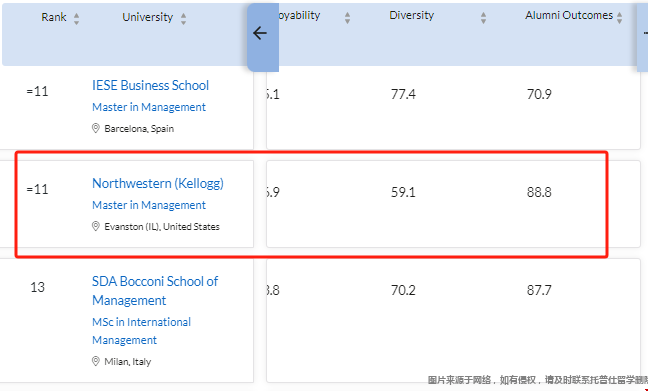The width and height of the screenshot is (648, 391).
Task: Select Bocconi alumni outcomes score 87.7
Action: click(x=539, y=290)
